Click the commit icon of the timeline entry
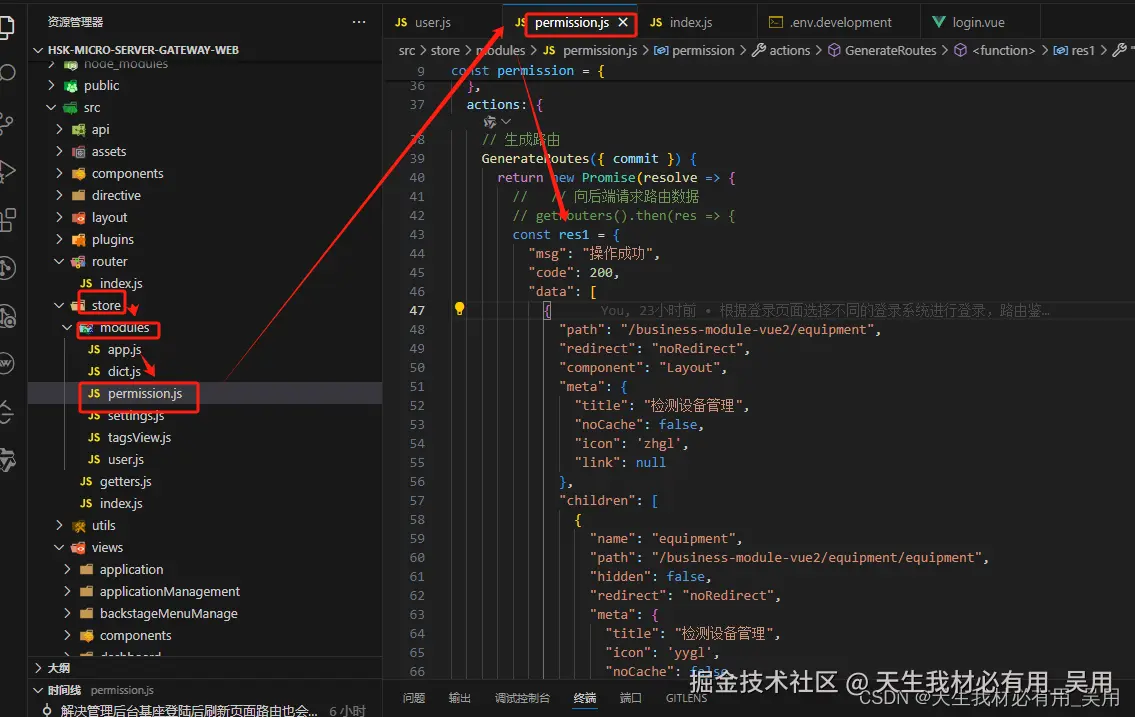1135x717 pixels. (x=47, y=710)
